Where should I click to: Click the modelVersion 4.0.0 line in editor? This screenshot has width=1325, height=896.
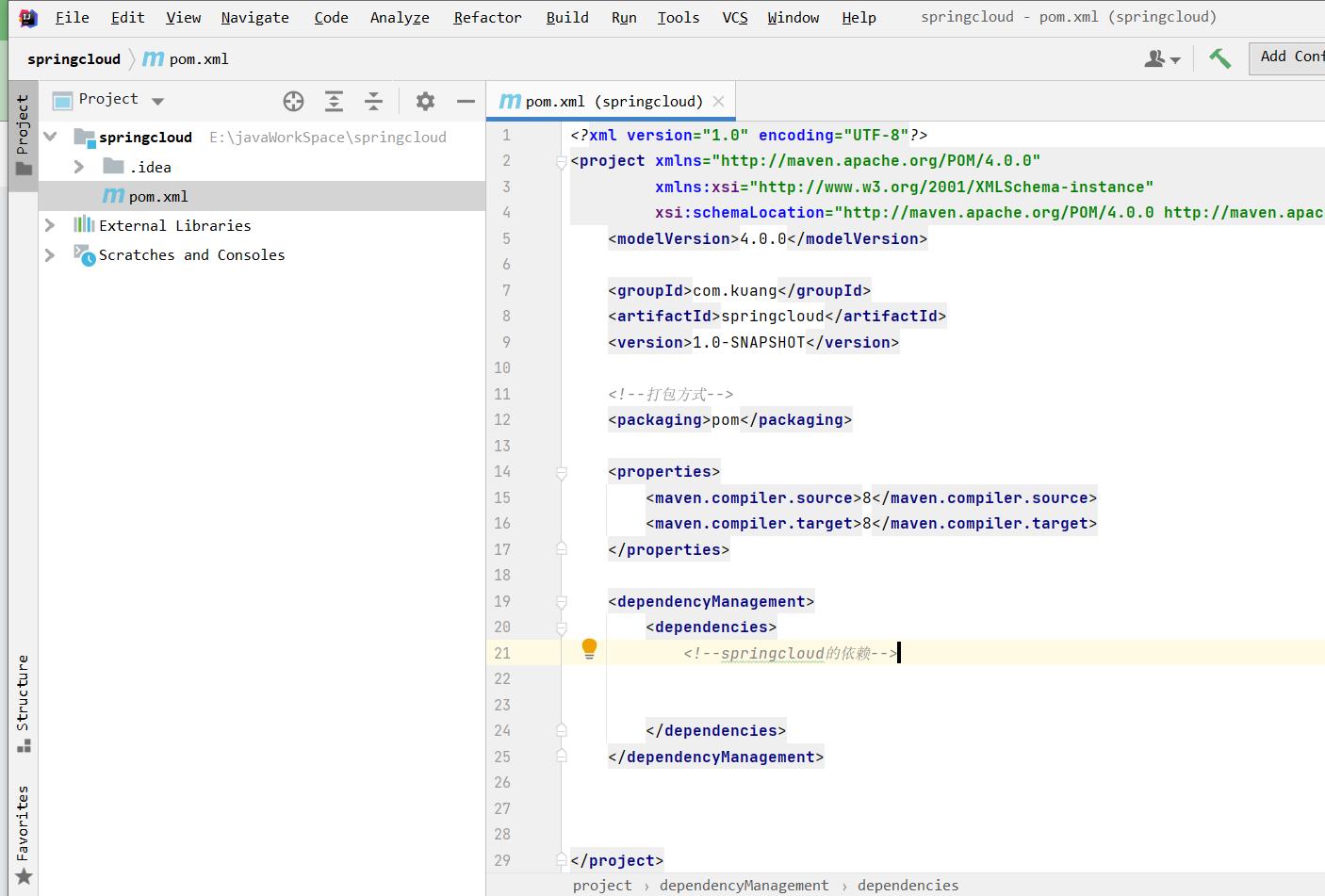(768, 238)
